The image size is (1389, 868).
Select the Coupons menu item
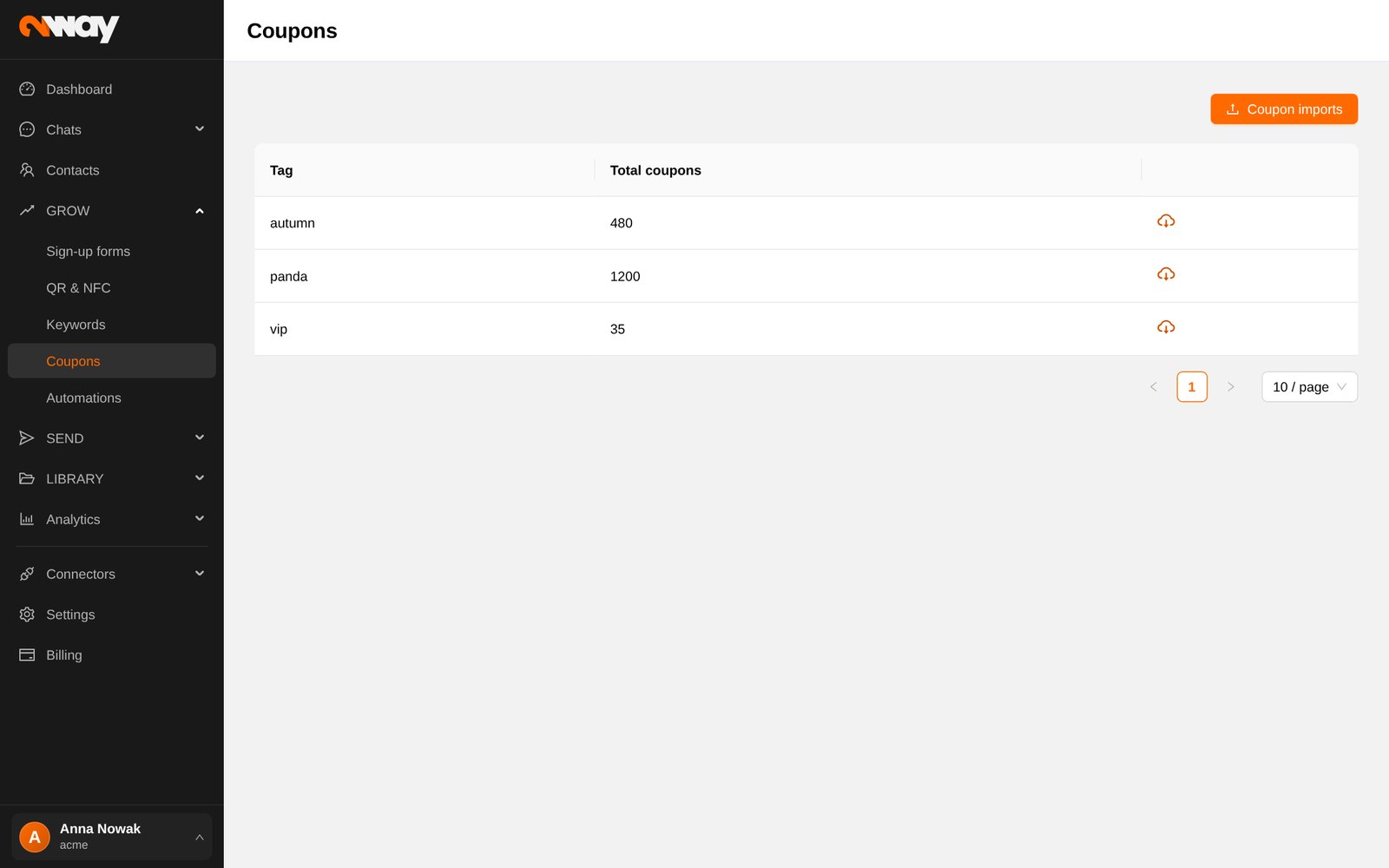click(112, 361)
